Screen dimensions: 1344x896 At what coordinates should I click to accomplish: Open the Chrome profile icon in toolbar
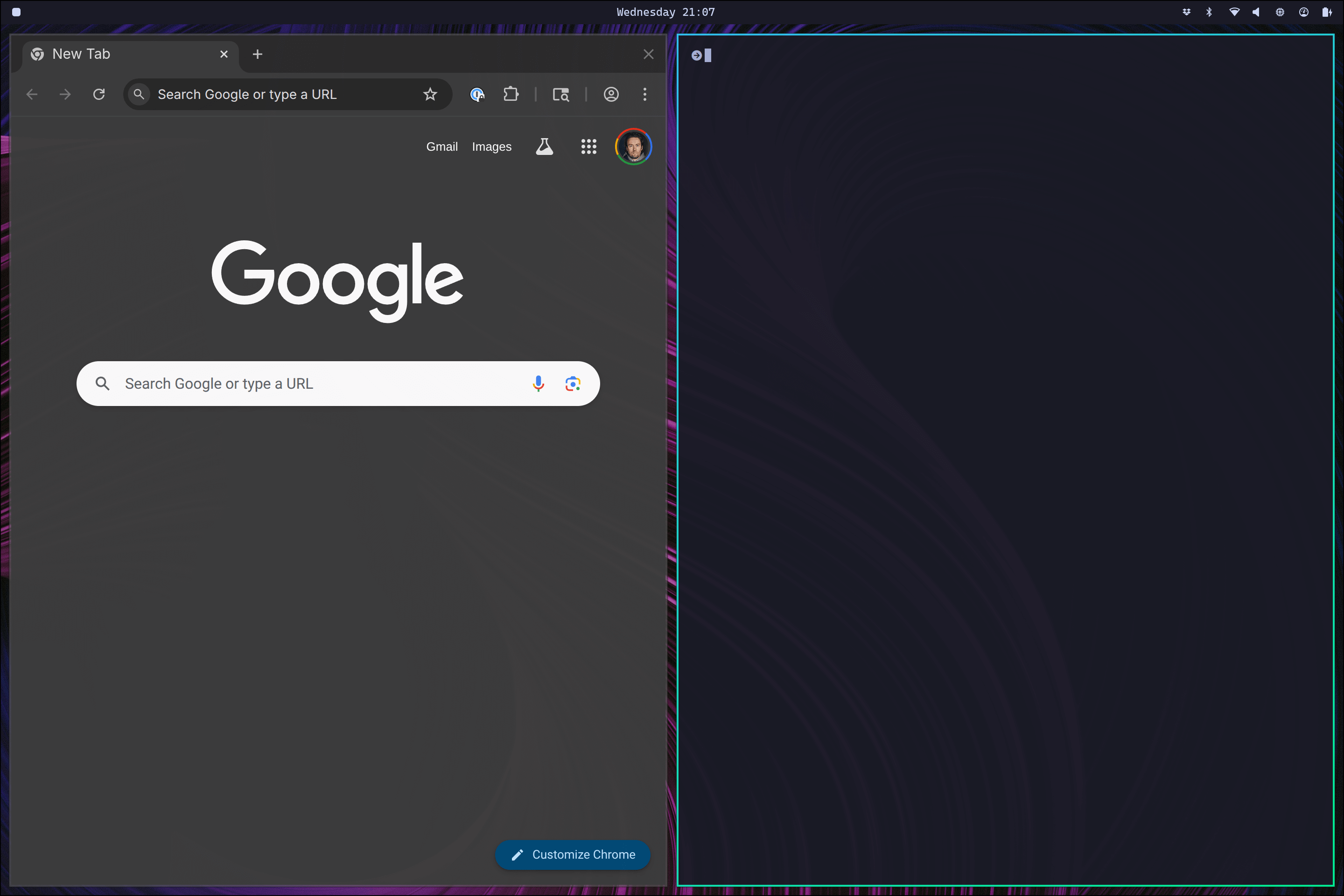[x=611, y=94]
